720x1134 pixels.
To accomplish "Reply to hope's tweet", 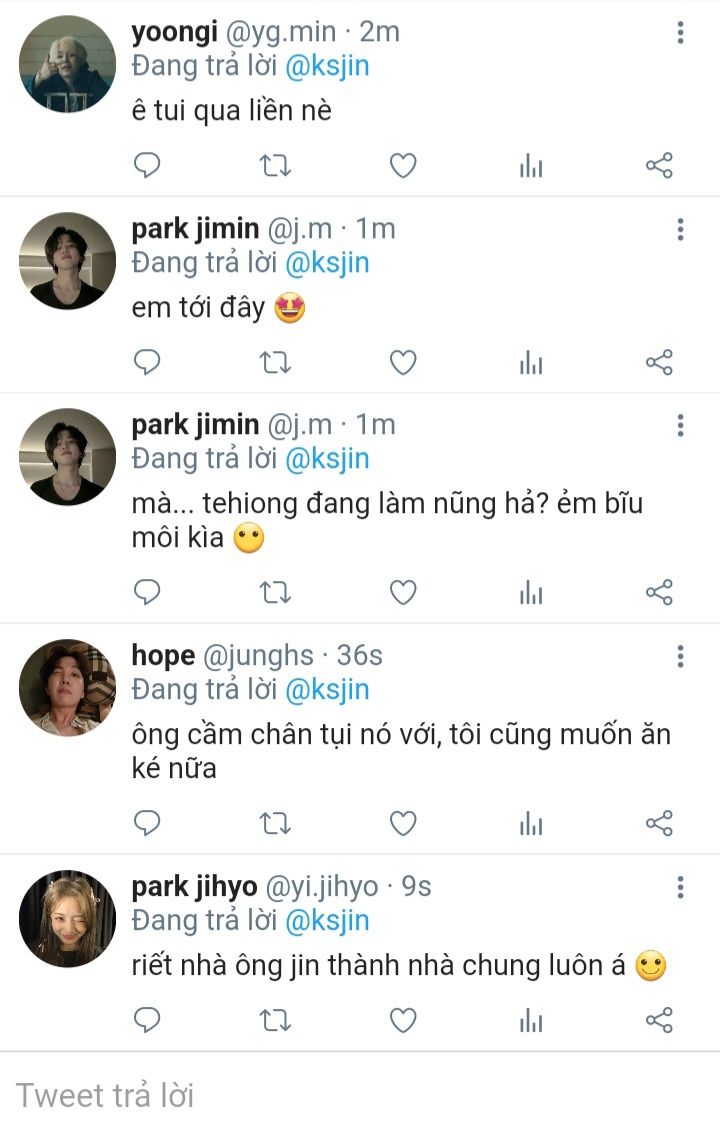I will (147, 823).
